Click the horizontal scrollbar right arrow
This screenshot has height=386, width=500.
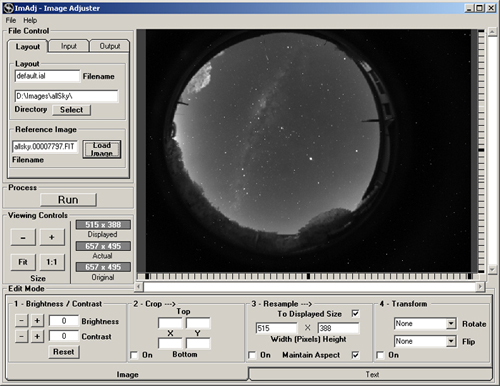pyautogui.click(x=480, y=287)
